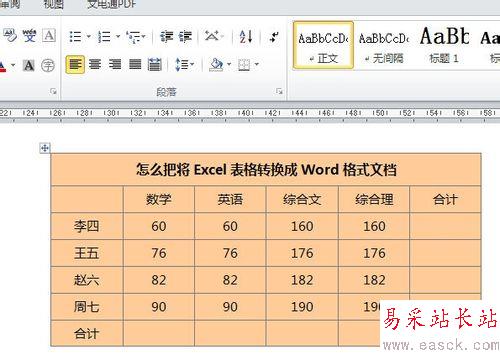500x360 pixels.
Task: Click the Shading paint bucket icon
Action: 217,64
